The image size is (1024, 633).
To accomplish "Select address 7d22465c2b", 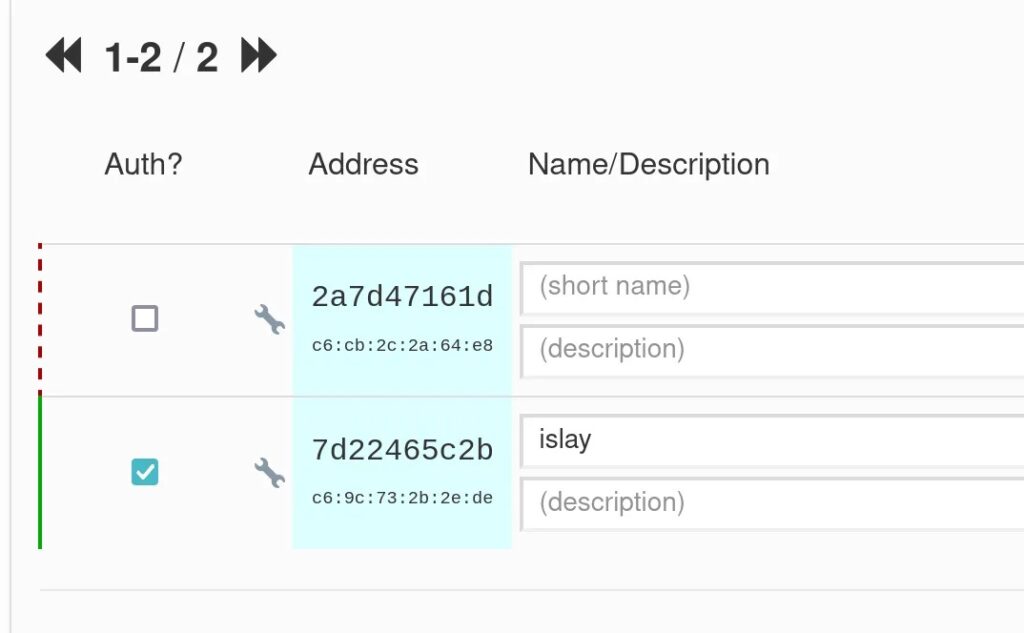I will pyautogui.click(x=402, y=451).
